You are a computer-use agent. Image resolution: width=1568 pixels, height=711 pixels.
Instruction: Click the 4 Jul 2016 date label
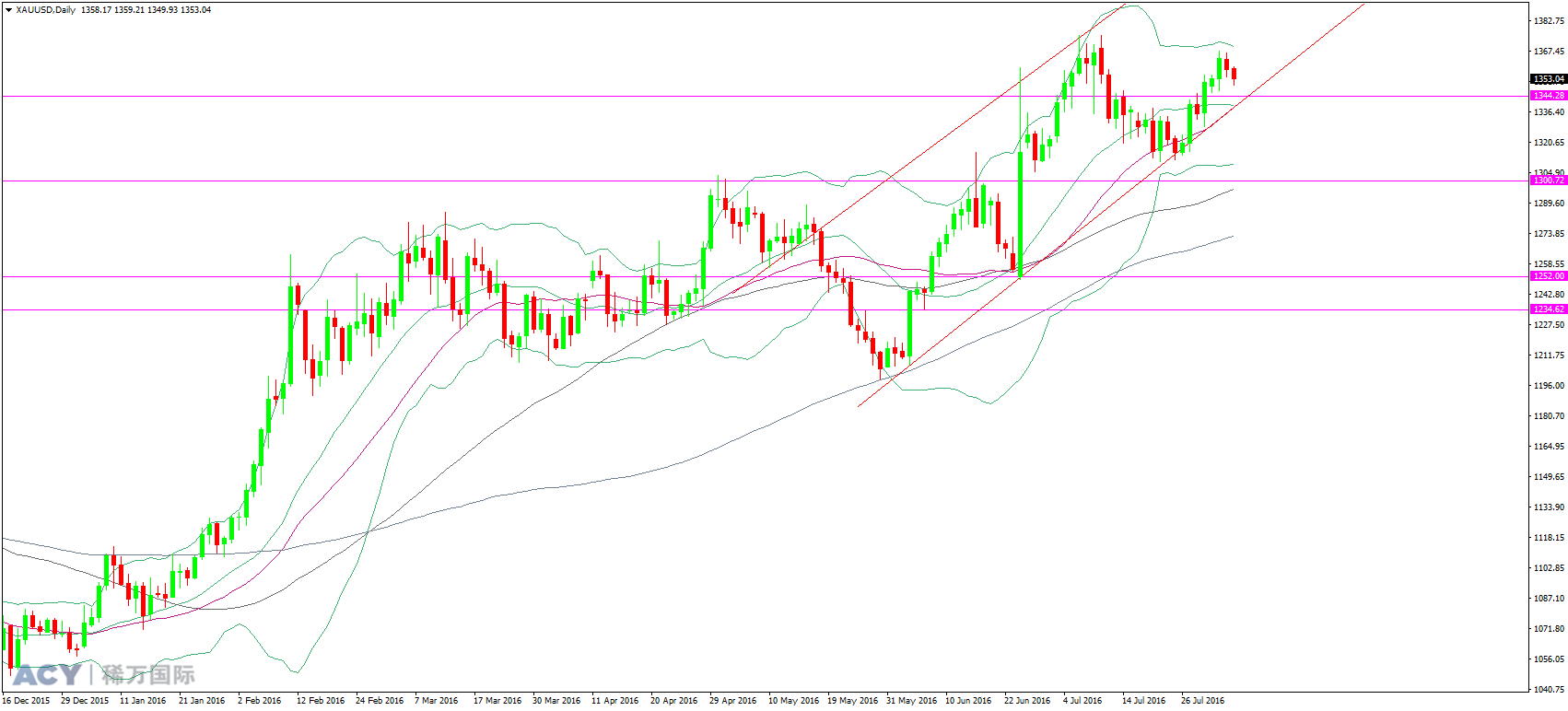tap(1083, 701)
